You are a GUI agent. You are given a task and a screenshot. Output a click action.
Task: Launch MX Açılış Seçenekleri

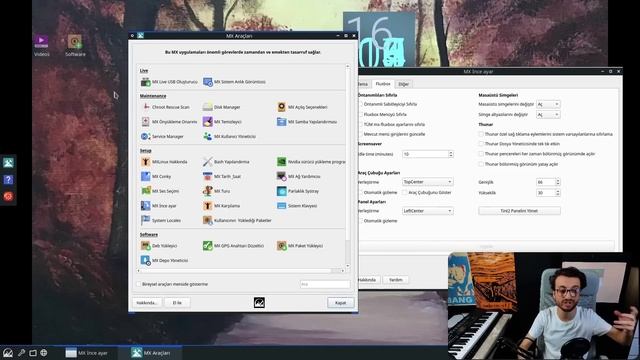click(302, 107)
